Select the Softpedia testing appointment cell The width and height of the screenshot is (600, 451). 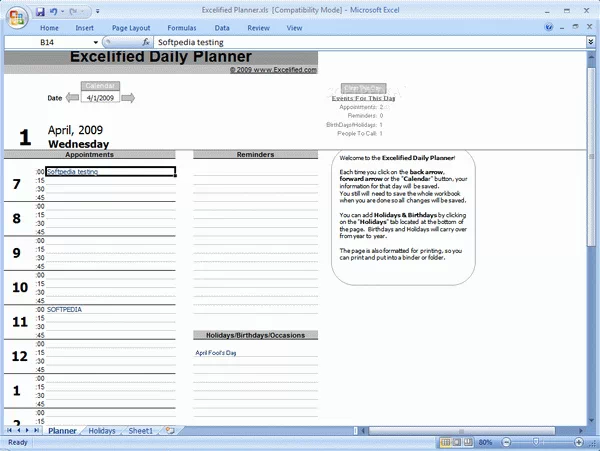point(111,171)
